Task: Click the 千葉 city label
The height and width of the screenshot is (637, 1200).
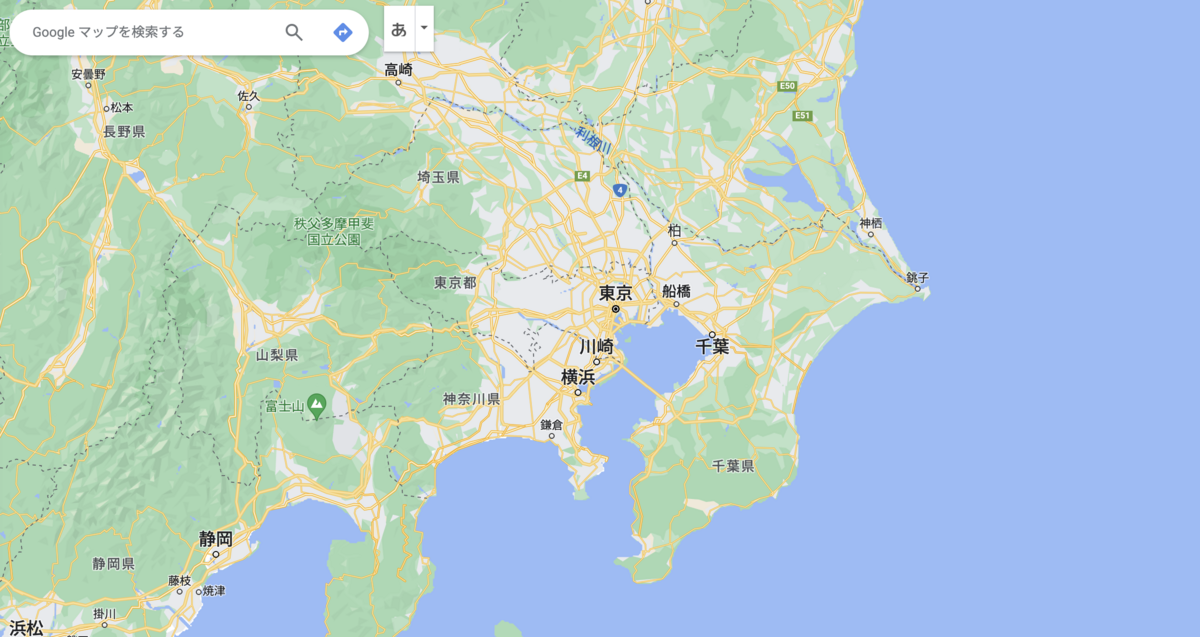Action: pyautogui.click(x=713, y=347)
